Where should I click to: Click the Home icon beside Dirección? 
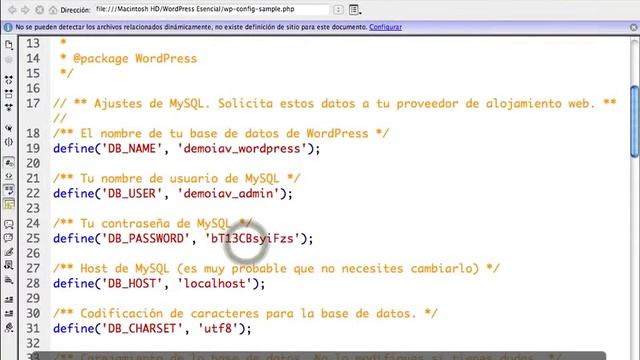[53, 10]
